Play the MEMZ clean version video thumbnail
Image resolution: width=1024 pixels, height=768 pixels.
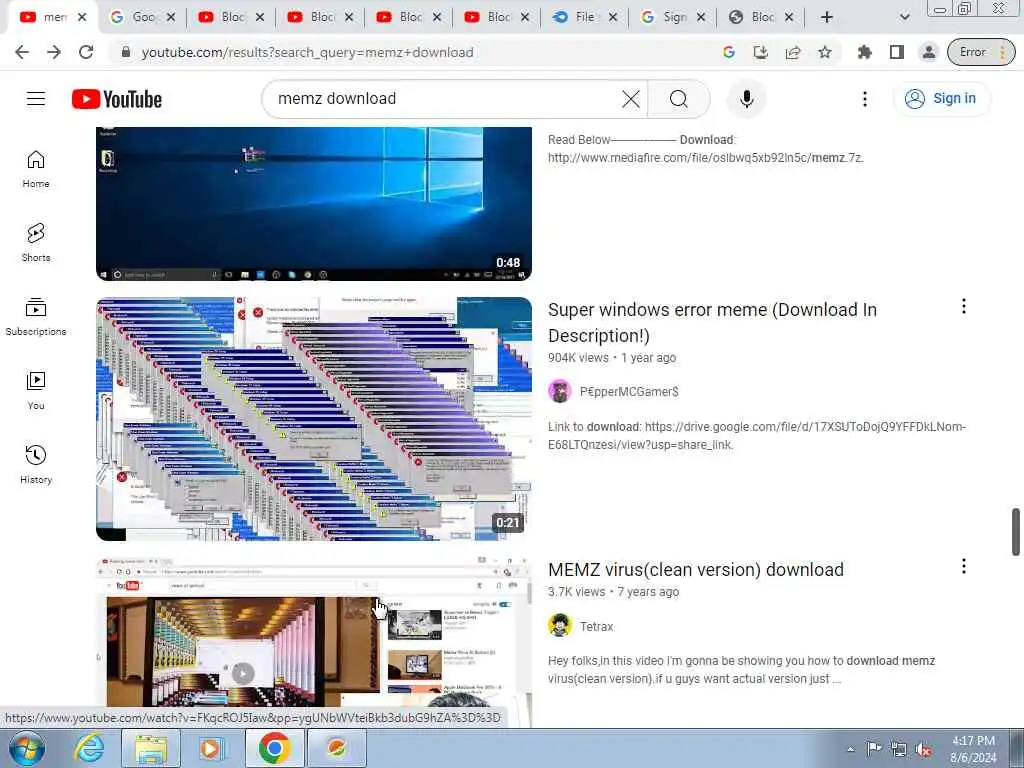313,641
